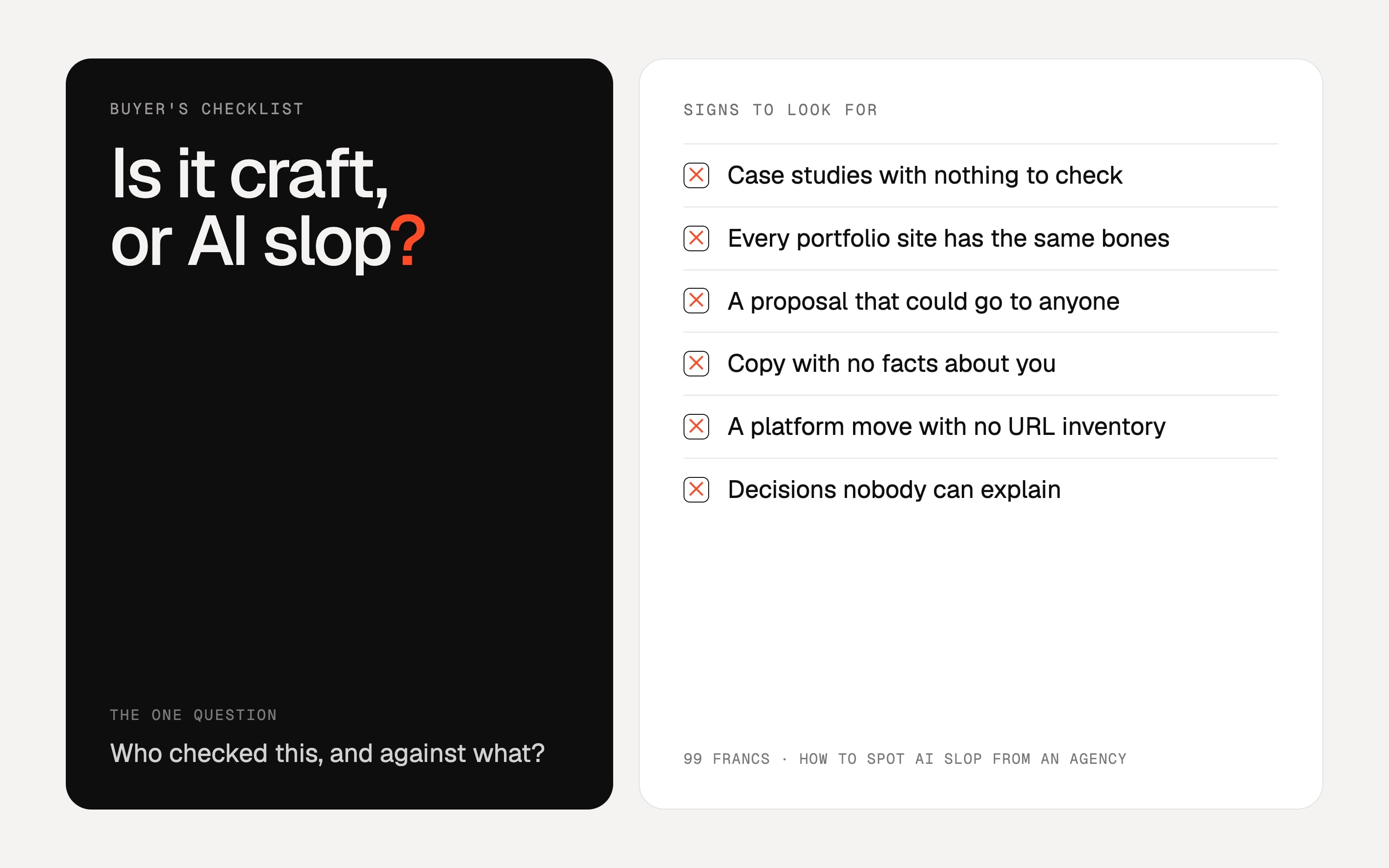The width and height of the screenshot is (1389, 868).
Task: Click the "THE ONE QUESTION" label
Action: pos(193,715)
